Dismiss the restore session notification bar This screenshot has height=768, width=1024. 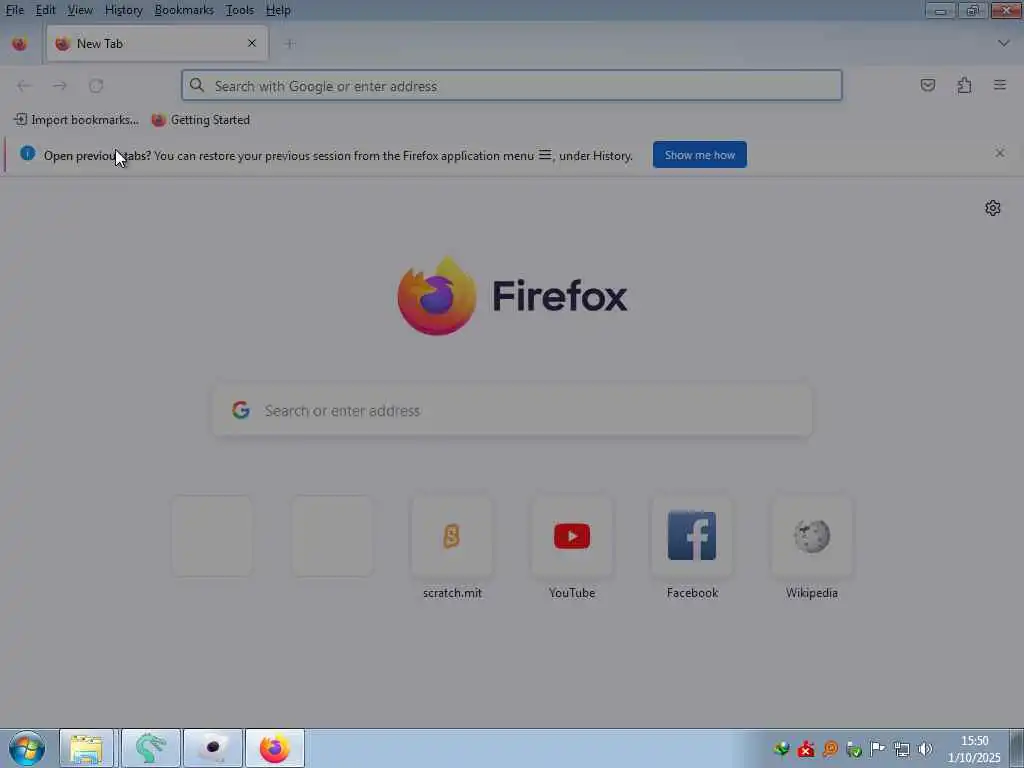click(999, 153)
